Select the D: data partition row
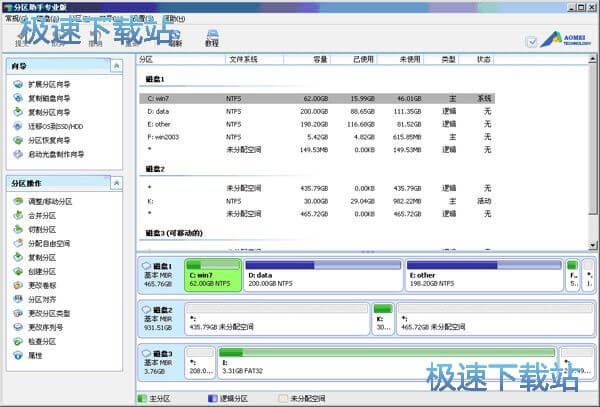 (x=317, y=111)
